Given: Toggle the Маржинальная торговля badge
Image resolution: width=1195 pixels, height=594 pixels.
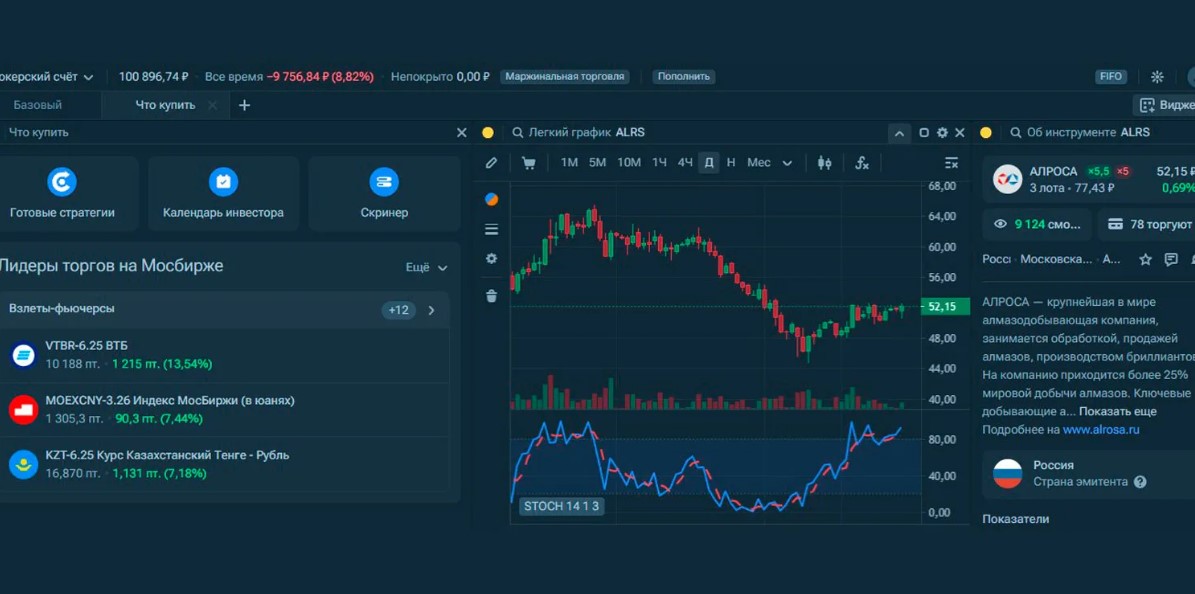Looking at the screenshot, I should point(565,76).
